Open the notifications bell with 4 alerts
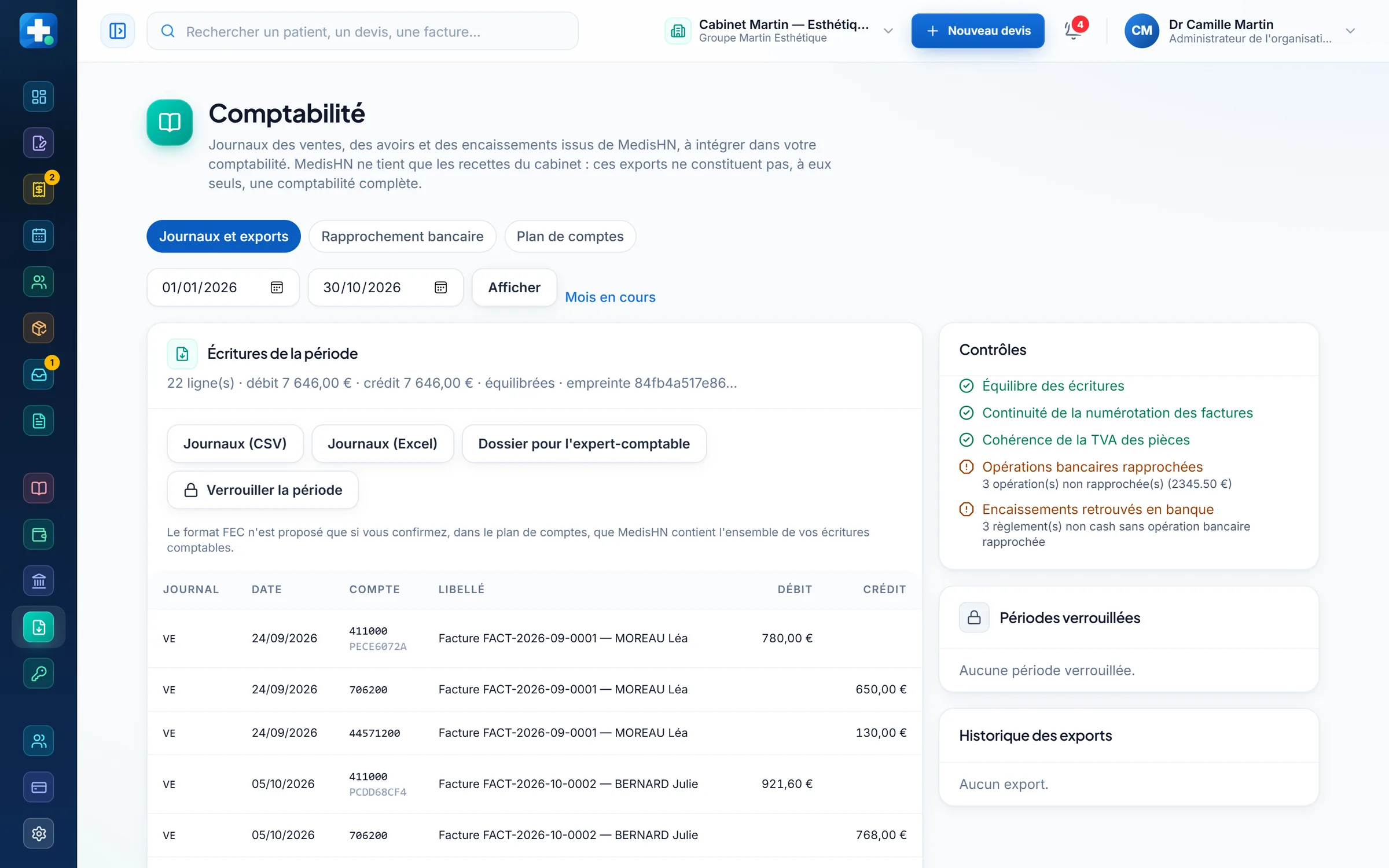The width and height of the screenshot is (1389, 868). tap(1074, 30)
